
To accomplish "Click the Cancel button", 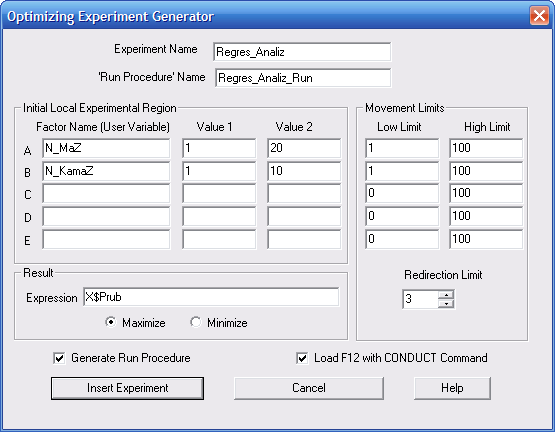I will 309,388.
